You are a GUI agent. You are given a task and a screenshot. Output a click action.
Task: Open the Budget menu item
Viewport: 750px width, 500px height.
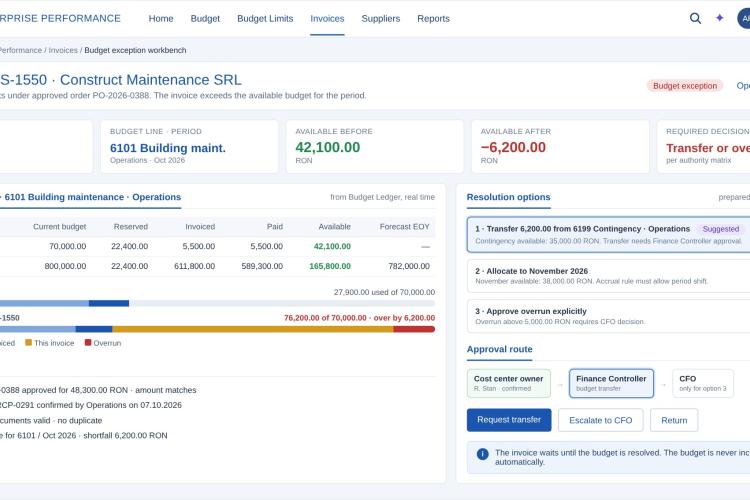pos(205,19)
